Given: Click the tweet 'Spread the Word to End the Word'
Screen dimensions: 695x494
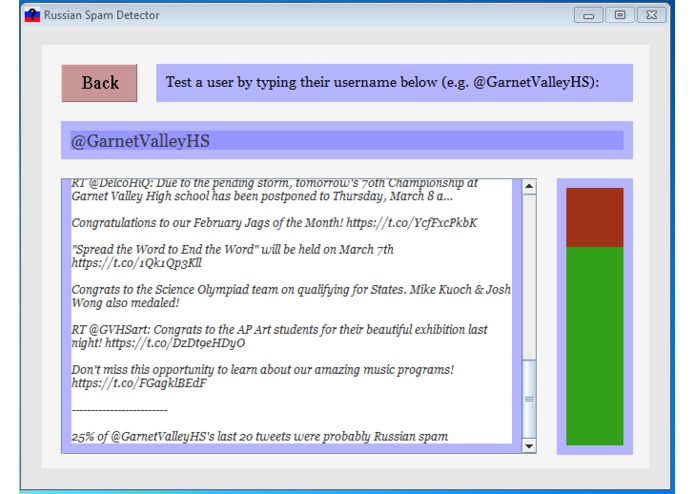Looking at the screenshot, I should click(x=233, y=256).
